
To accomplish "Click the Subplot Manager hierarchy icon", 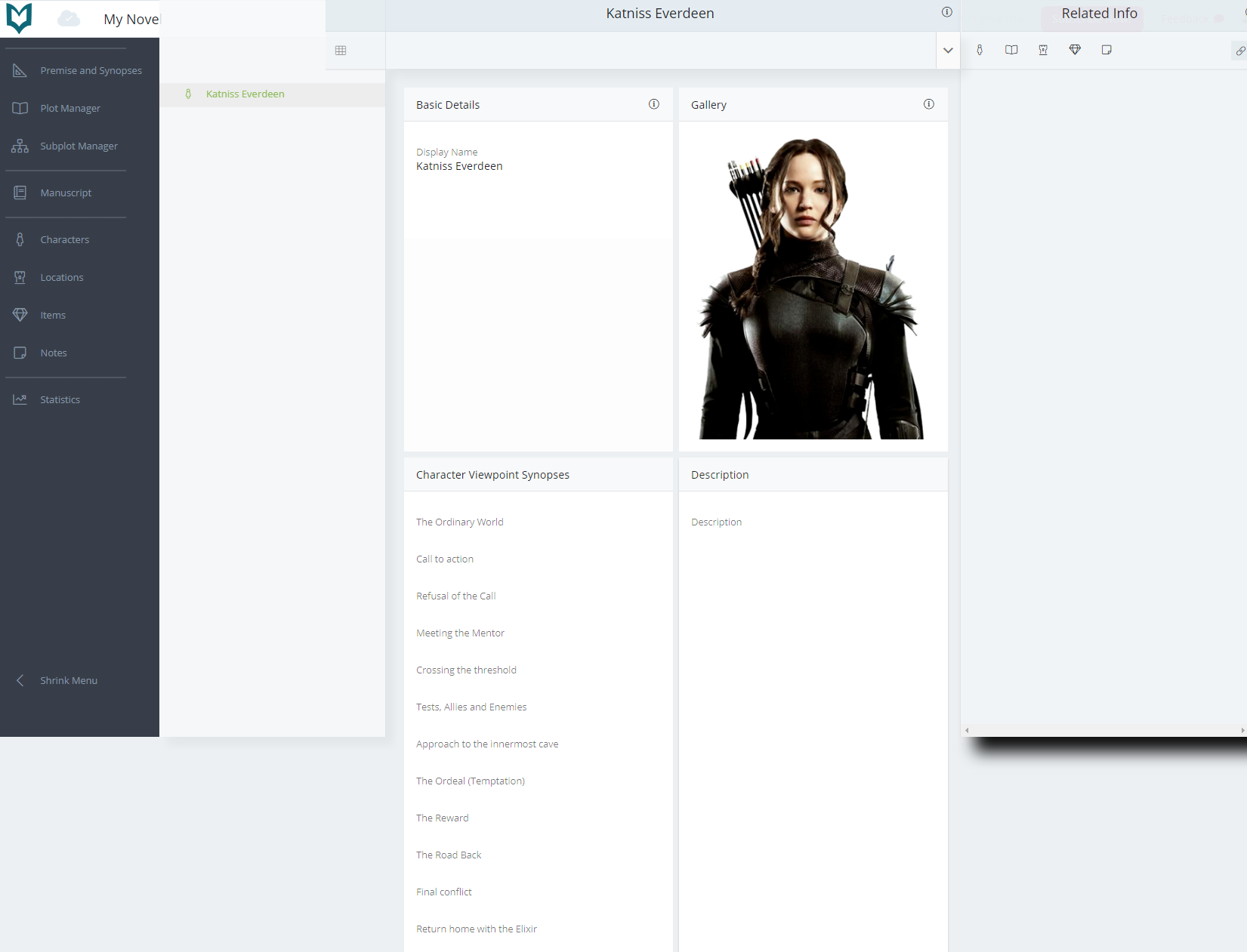I will click(x=20, y=146).
